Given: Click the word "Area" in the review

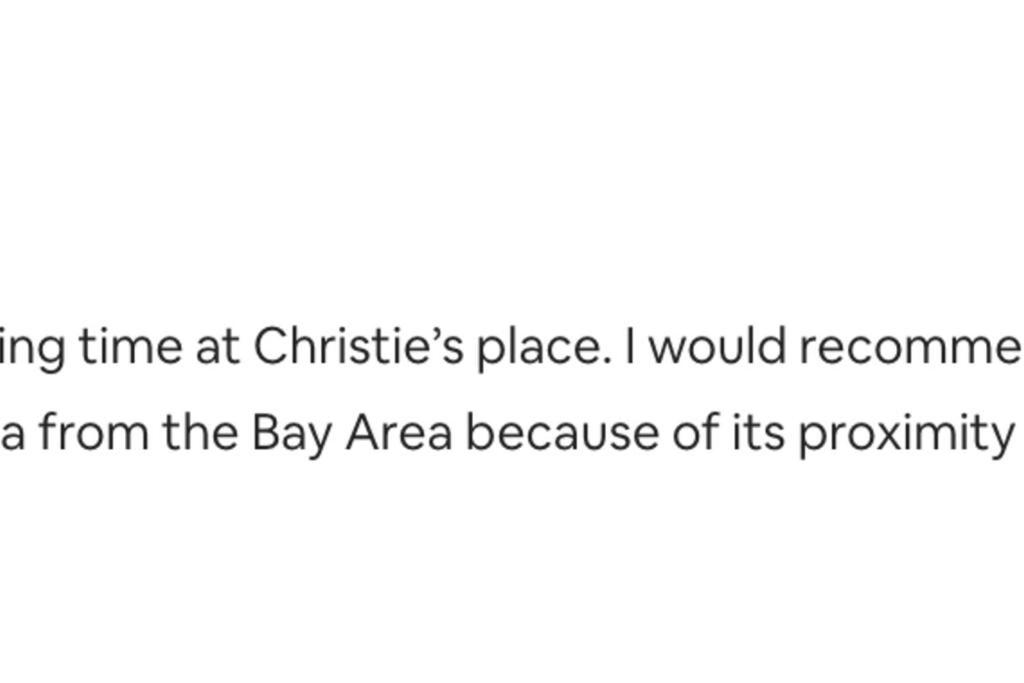Looking at the screenshot, I should click(399, 432).
